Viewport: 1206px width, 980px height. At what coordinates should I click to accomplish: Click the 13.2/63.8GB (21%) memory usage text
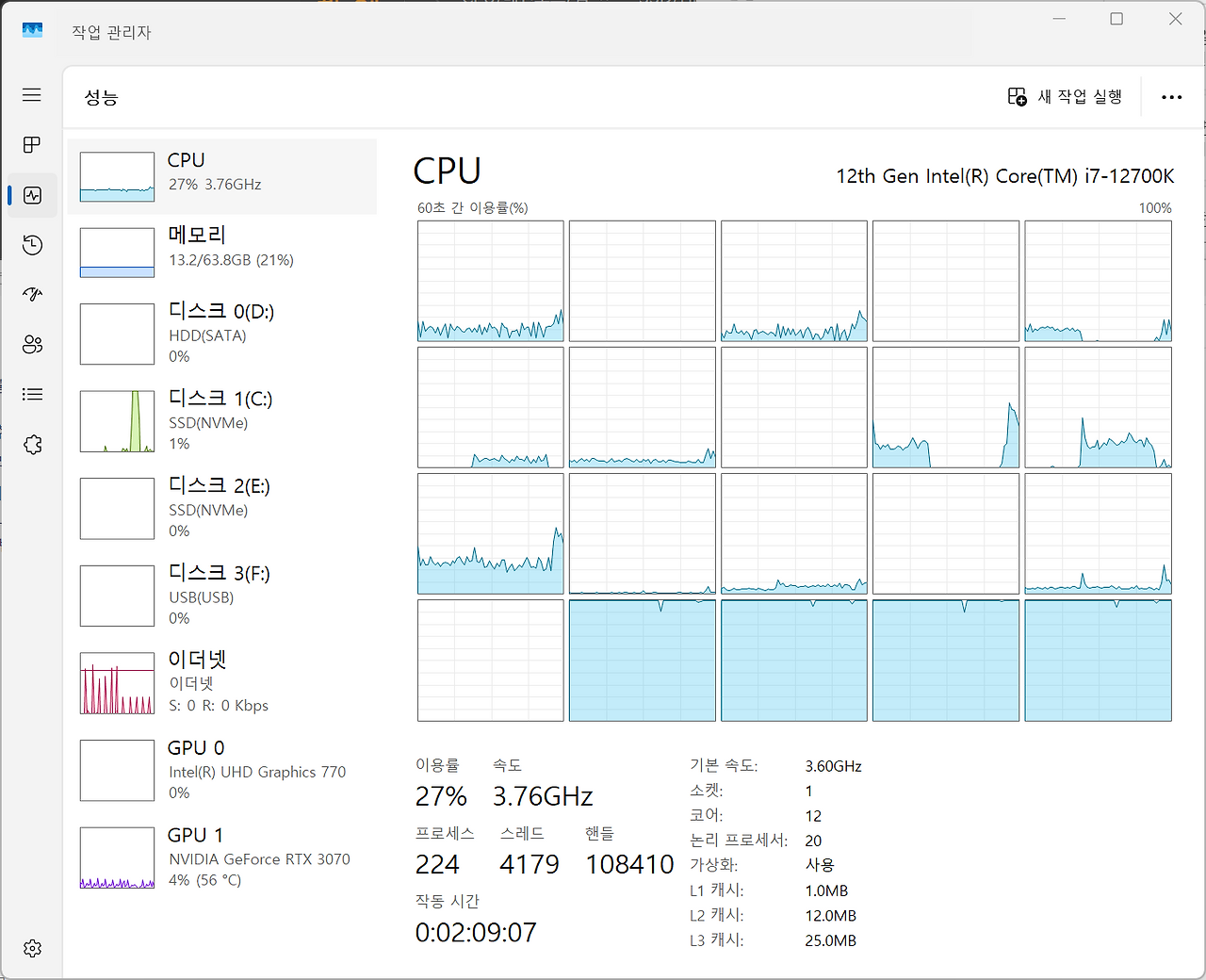pyautogui.click(x=232, y=260)
